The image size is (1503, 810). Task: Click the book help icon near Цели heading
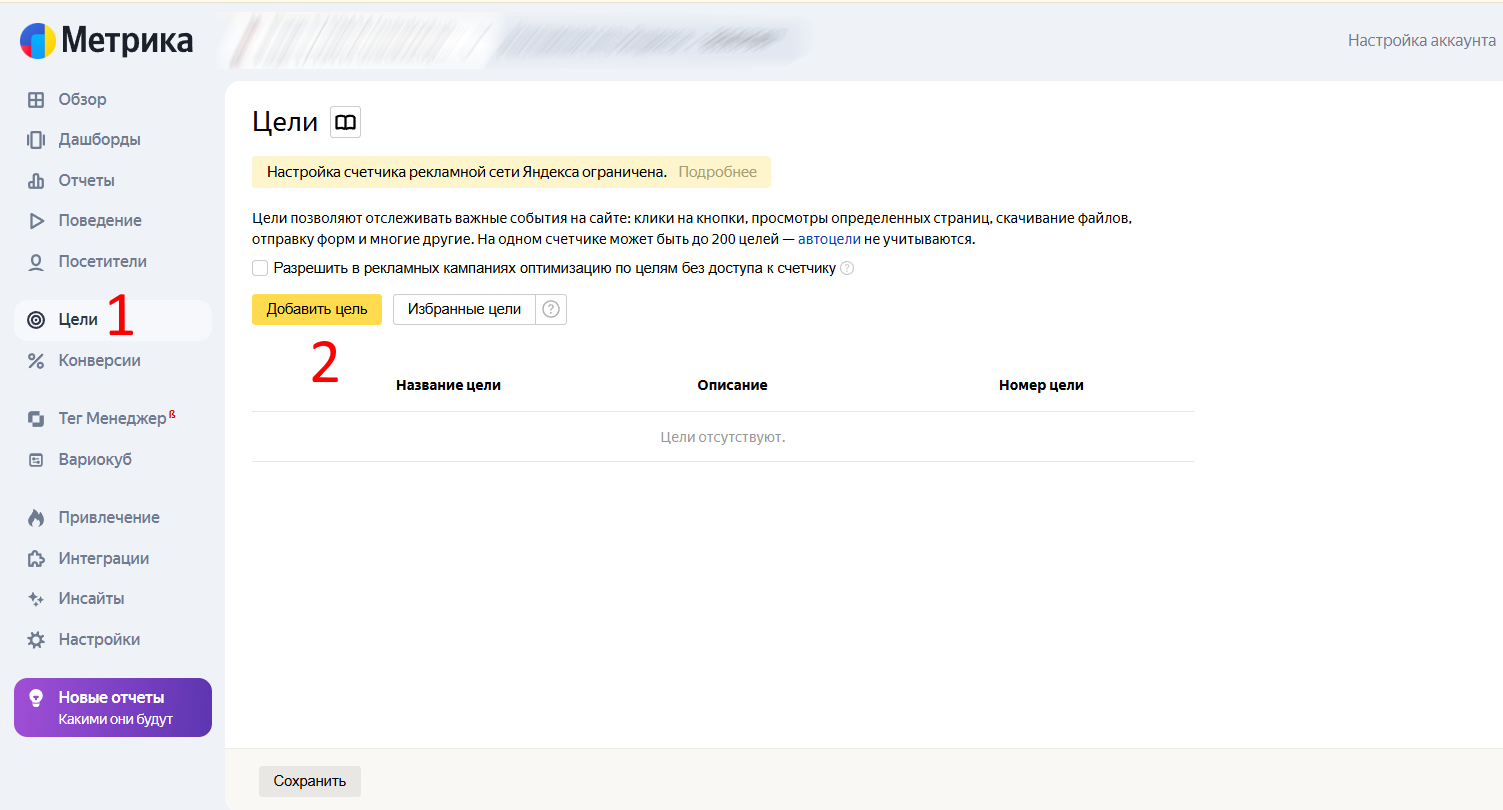345,122
